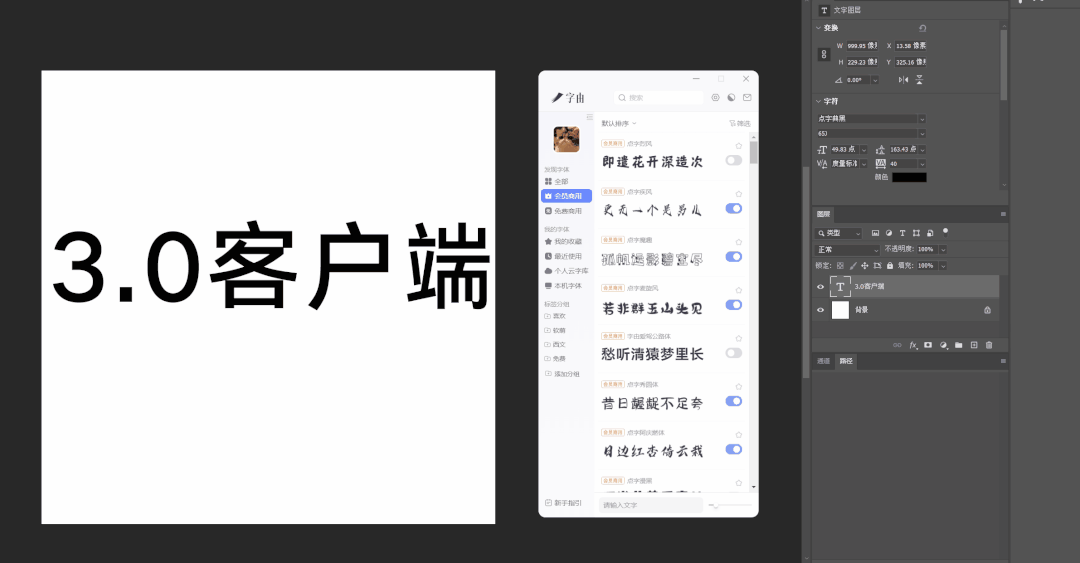Click lock position icon in 锁定 row
Image resolution: width=1080 pixels, height=563 pixels.
click(x=864, y=265)
